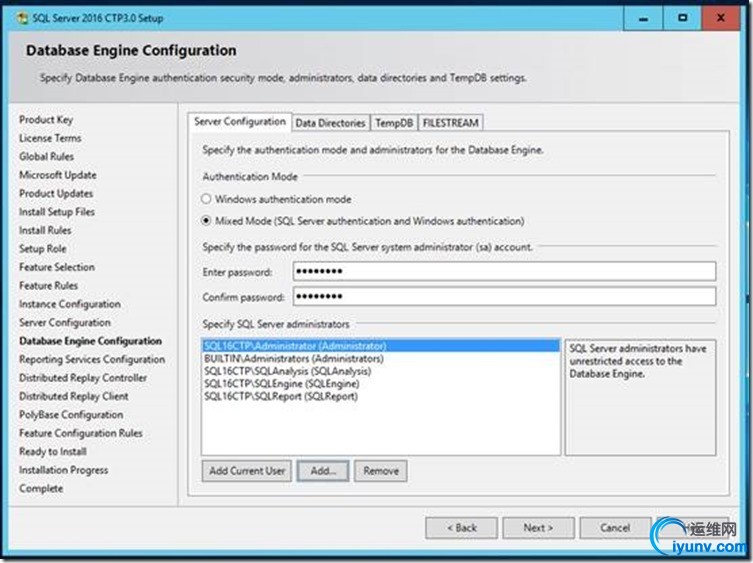Select Windows authentication mode radio button
This screenshot has height=563, width=753.
tap(206, 198)
